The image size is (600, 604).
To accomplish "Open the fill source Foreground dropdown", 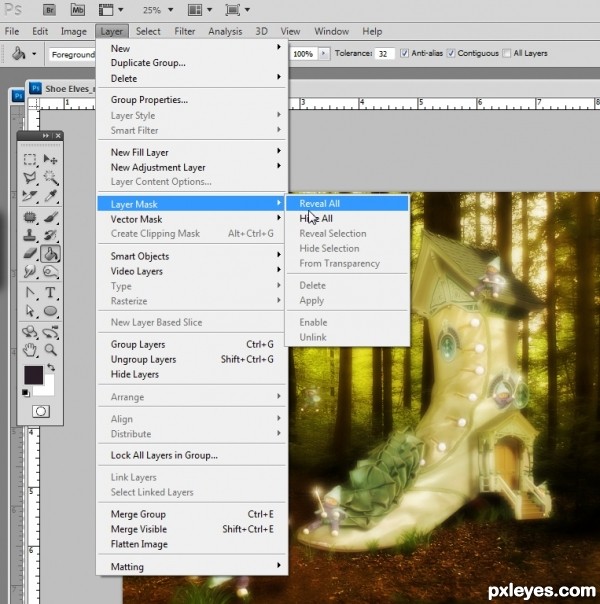I will (x=72, y=54).
